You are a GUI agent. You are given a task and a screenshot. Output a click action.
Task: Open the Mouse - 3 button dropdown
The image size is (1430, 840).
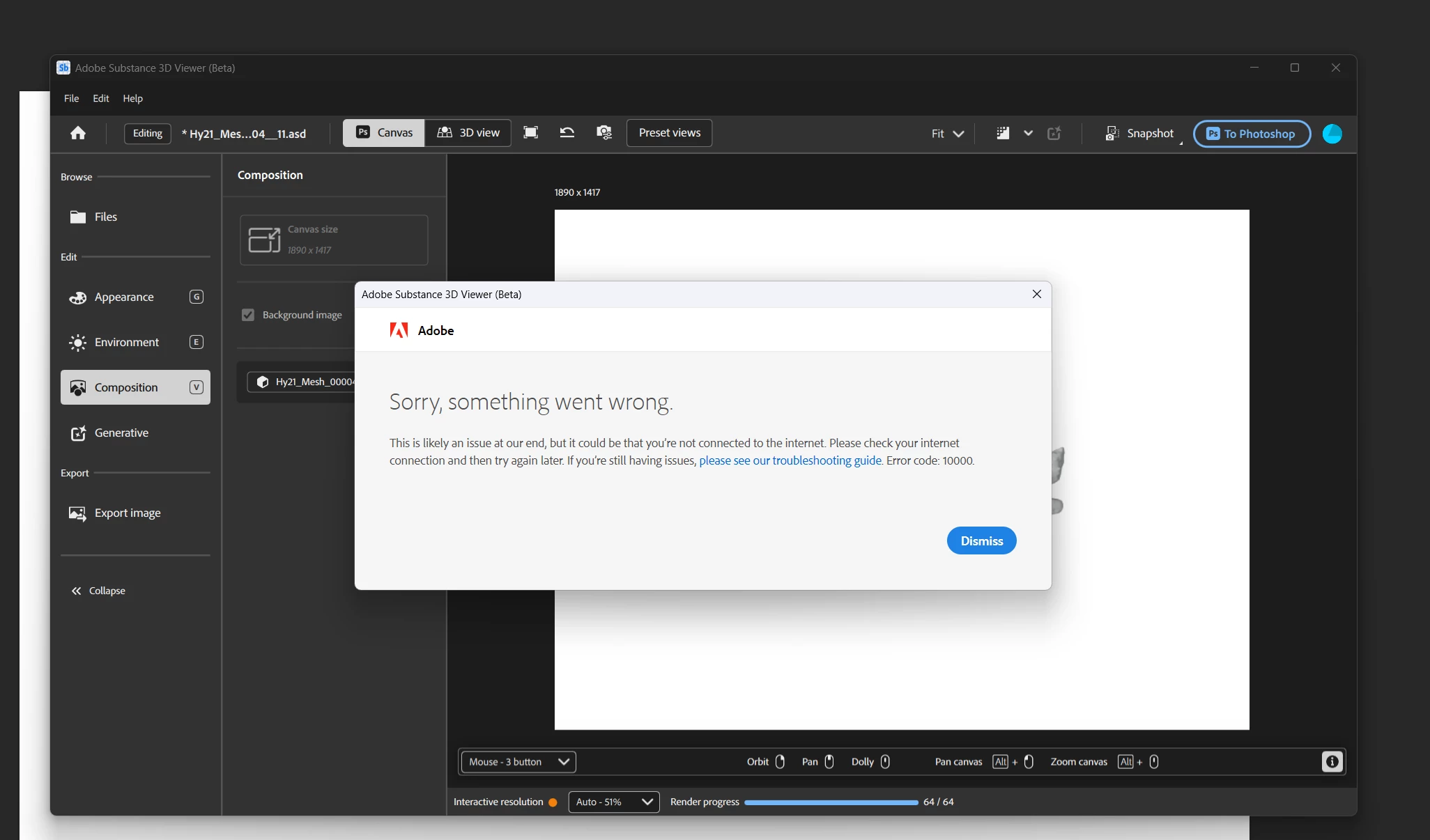coord(518,761)
